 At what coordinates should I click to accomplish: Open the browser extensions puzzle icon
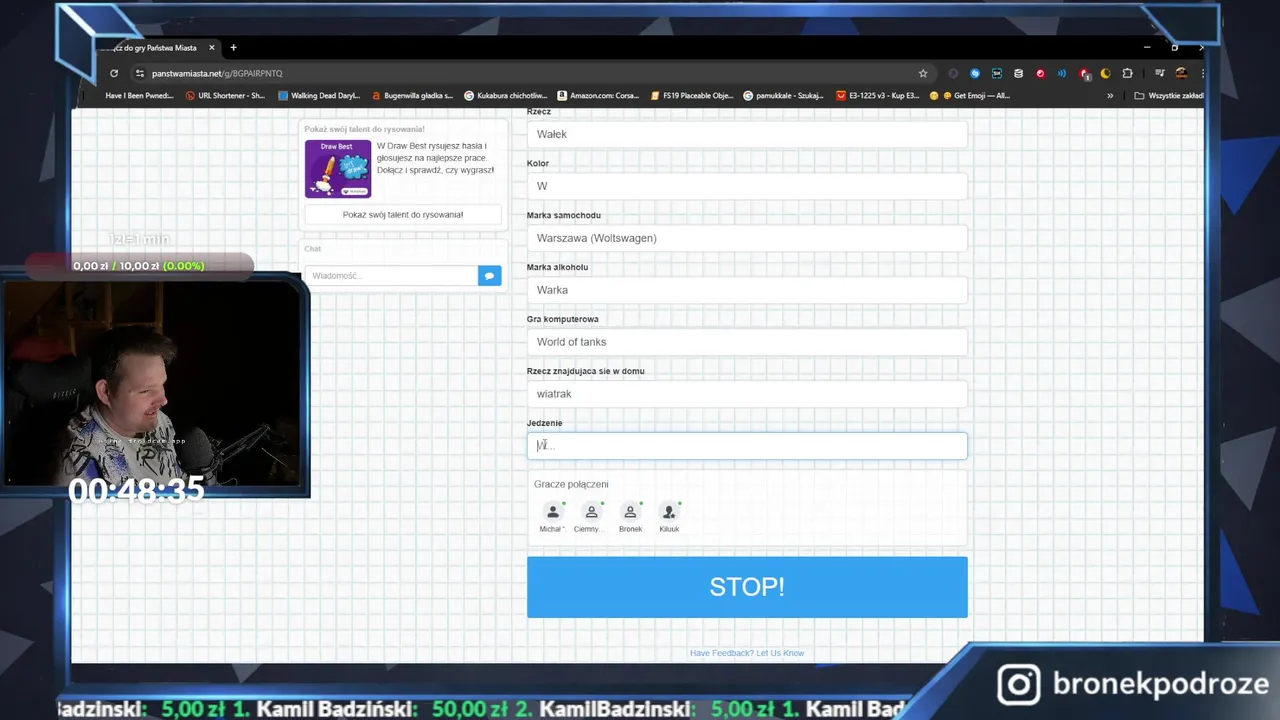click(x=1127, y=73)
